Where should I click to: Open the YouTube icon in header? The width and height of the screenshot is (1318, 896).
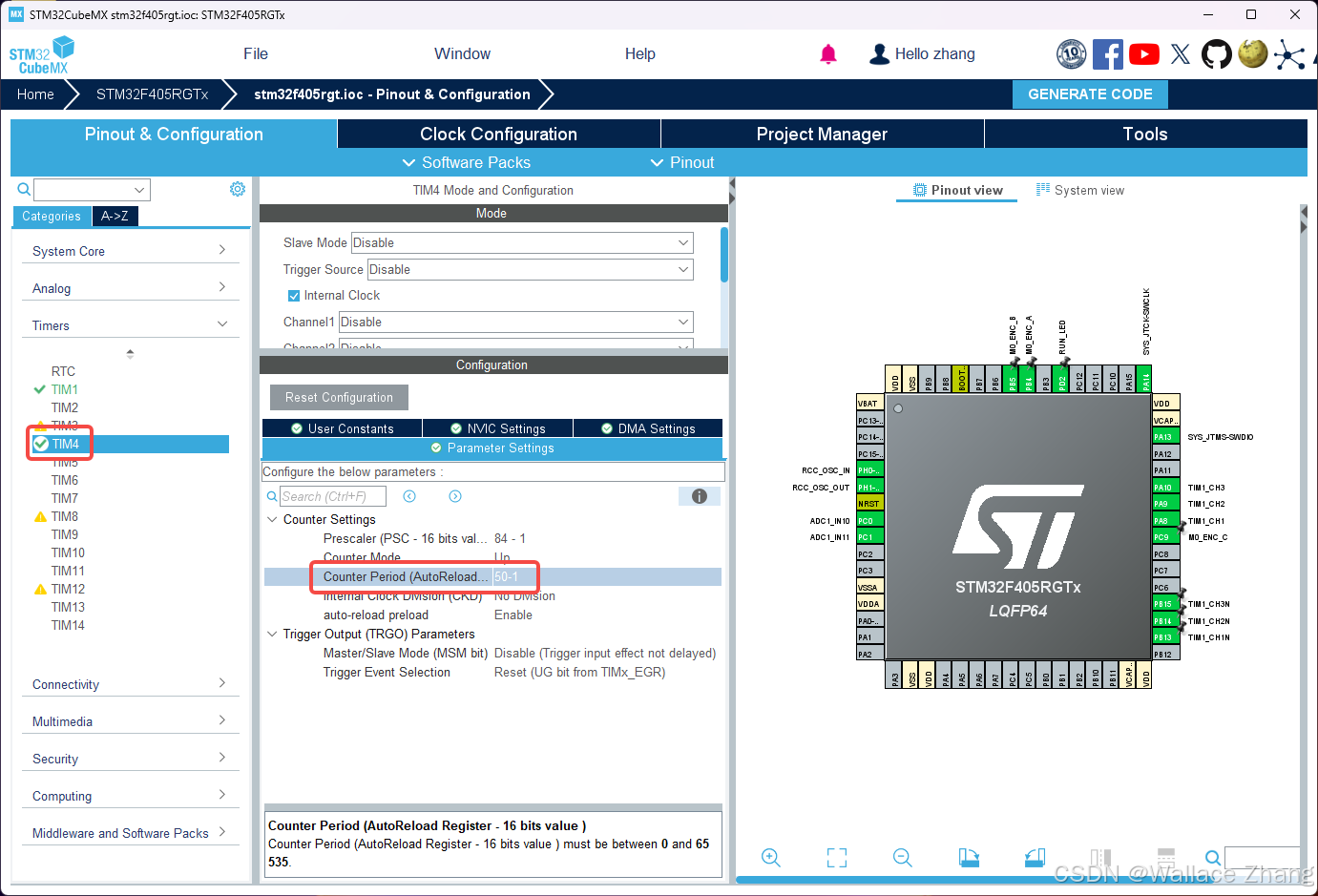point(1144,54)
